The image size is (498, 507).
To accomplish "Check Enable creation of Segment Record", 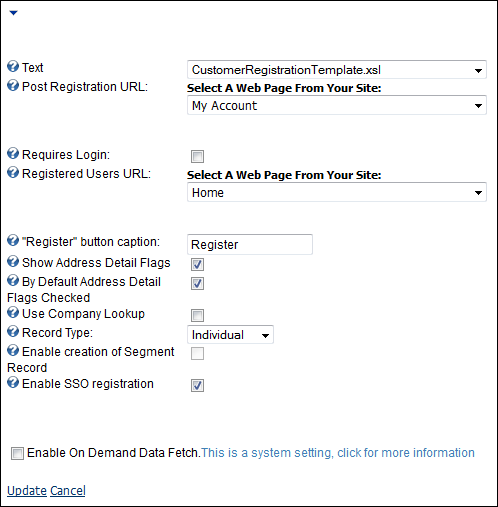I will point(197,353).
